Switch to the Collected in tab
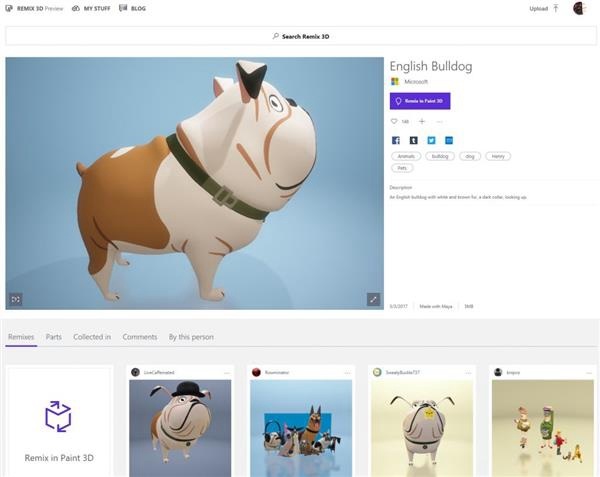 click(x=92, y=337)
